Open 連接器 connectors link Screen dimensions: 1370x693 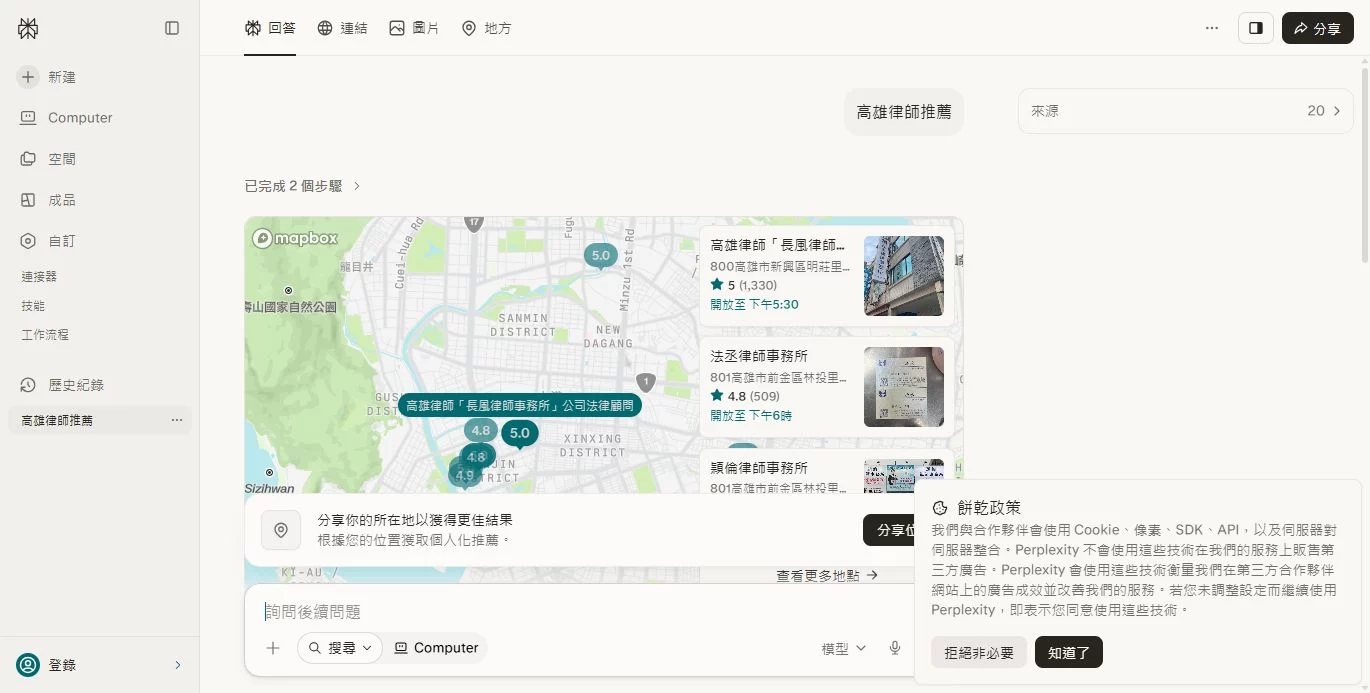(x=39, y=276)
